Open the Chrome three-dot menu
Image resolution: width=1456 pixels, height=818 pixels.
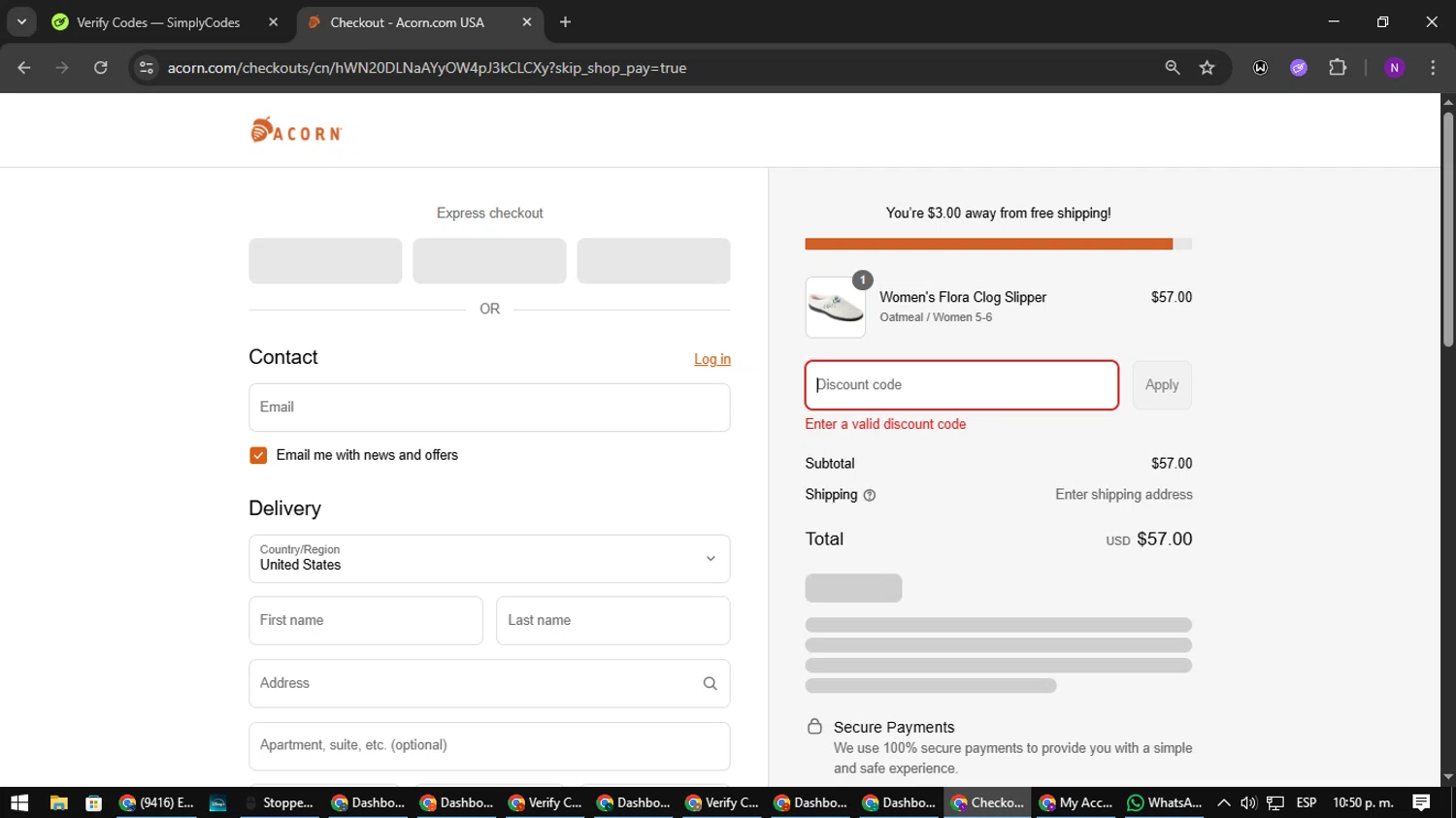click(1433, 68)
